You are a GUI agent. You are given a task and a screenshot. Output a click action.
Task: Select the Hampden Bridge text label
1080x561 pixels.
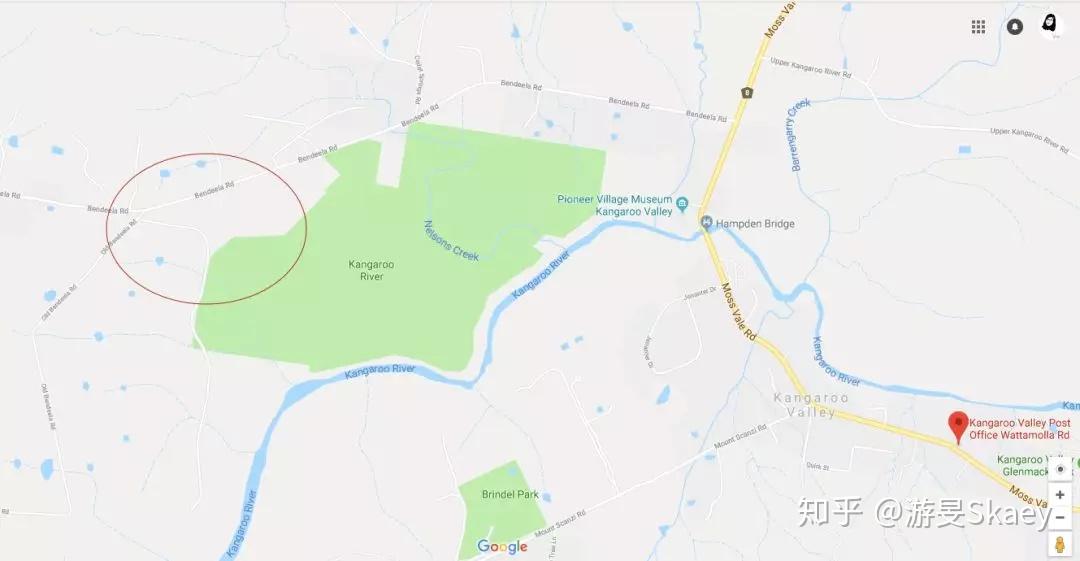pyautogui.click(x=755, y=223)
